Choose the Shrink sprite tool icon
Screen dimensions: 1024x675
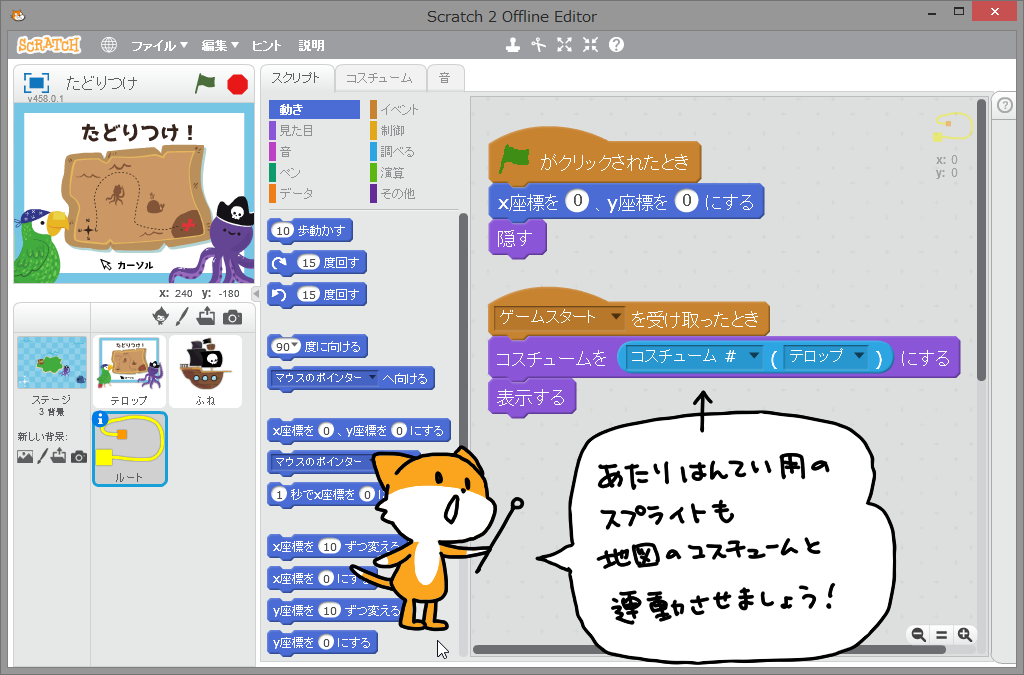[590, 45]
